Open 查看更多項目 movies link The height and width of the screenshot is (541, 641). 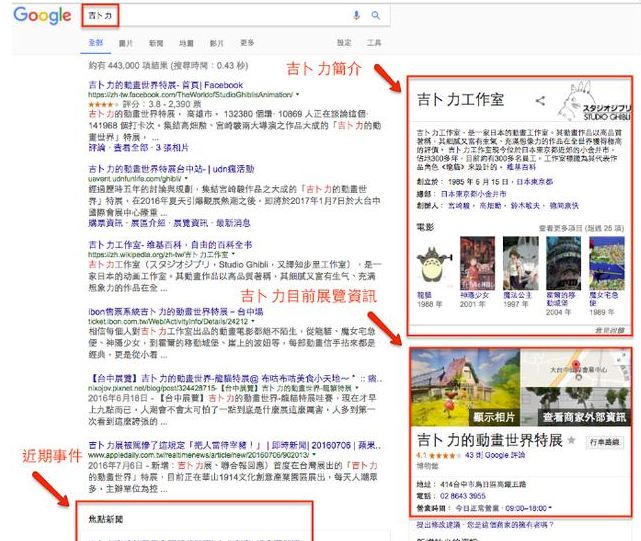tap(581, 228)
